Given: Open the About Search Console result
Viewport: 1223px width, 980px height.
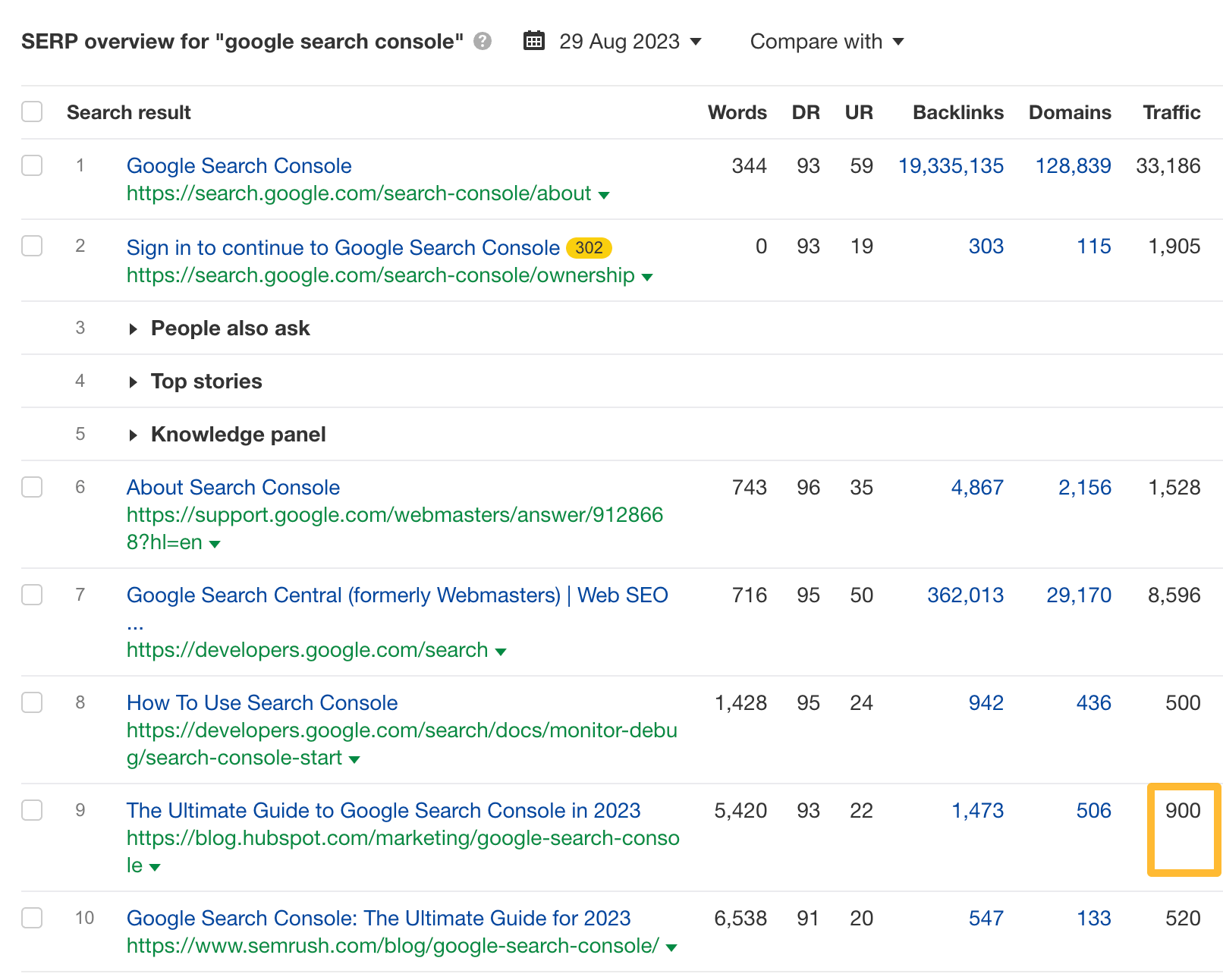Looking at the screenshot, I should point(233,487).
